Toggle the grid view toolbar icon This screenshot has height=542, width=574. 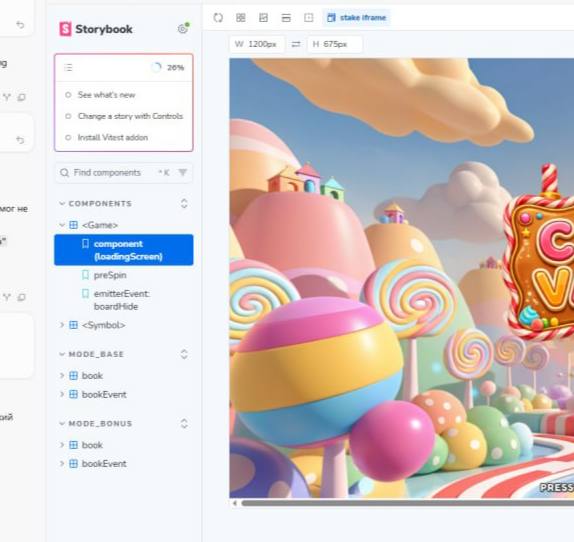(x=241, y=18)
